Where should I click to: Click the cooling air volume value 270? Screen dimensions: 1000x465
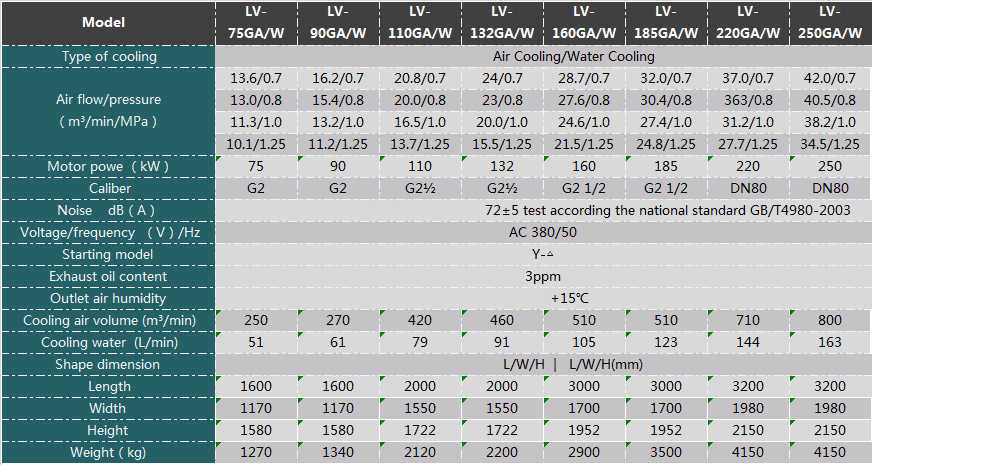(338, 320)
